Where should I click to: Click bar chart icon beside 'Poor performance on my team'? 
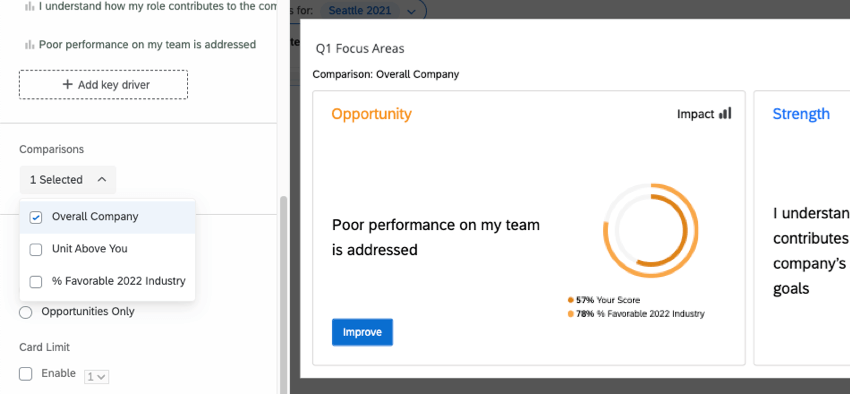pyautogui.click(x=30, y=45)
